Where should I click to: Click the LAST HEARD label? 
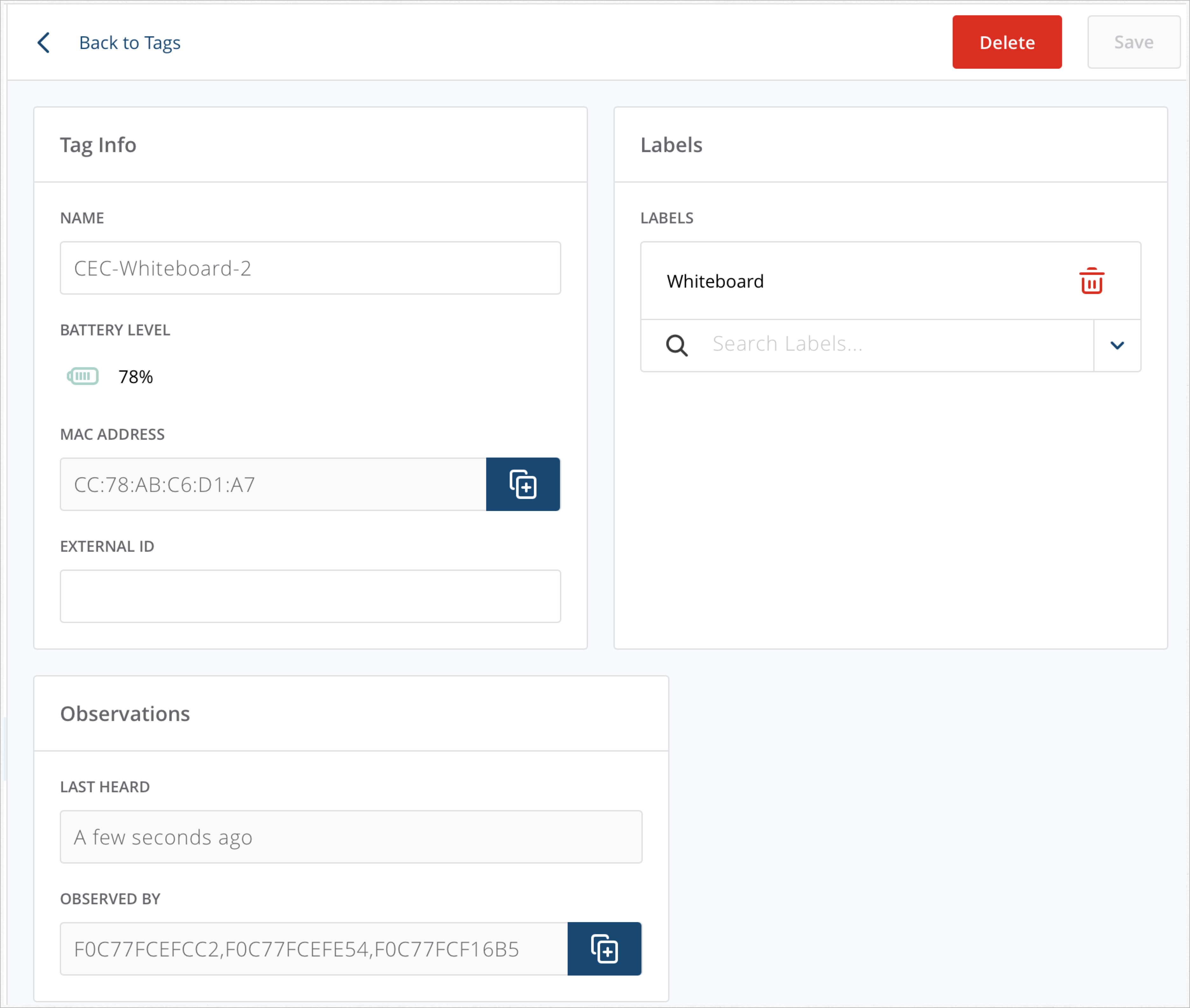pos(105,787)
